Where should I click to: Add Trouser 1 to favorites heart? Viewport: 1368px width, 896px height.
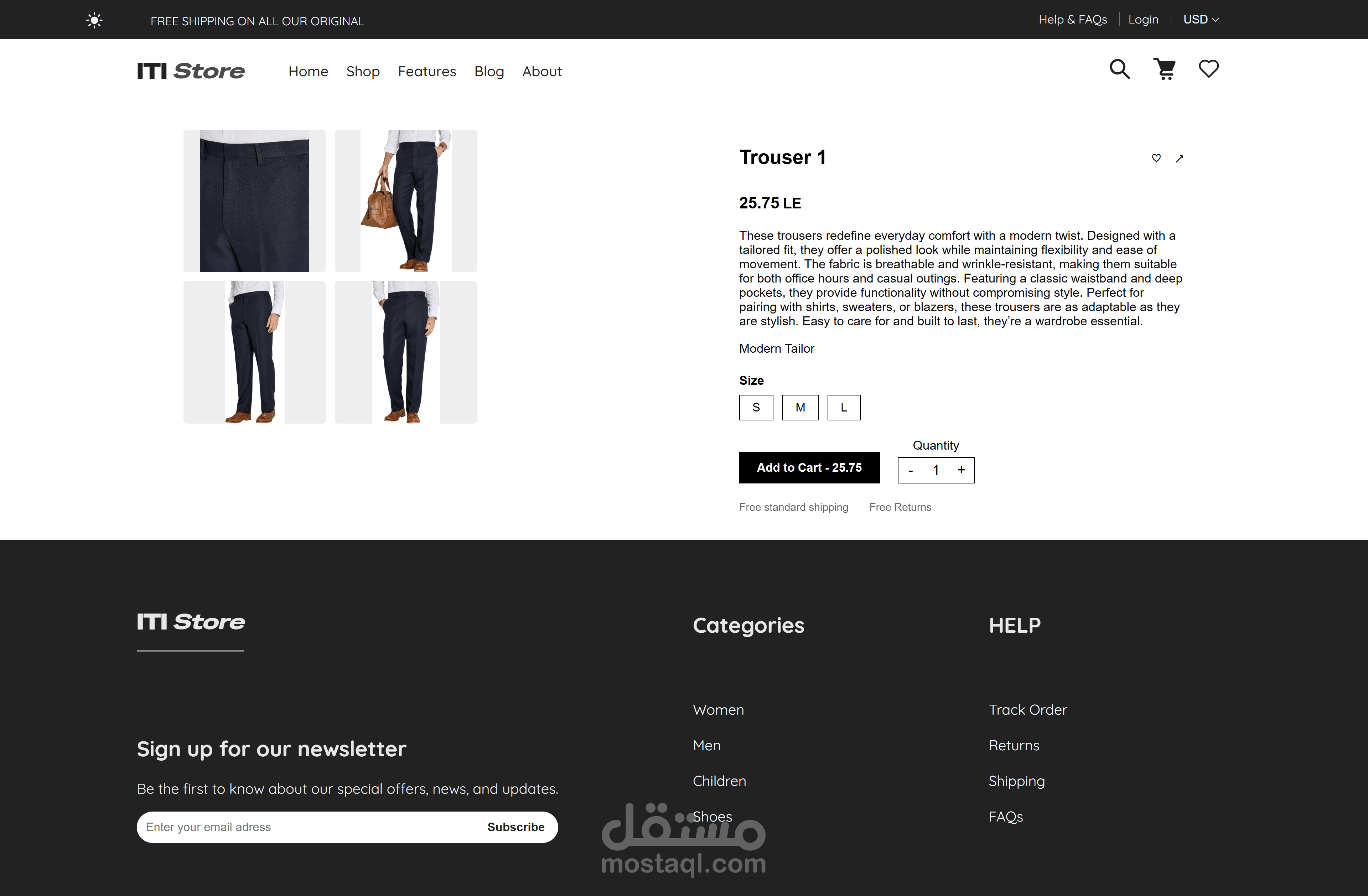click(1156, 158)
